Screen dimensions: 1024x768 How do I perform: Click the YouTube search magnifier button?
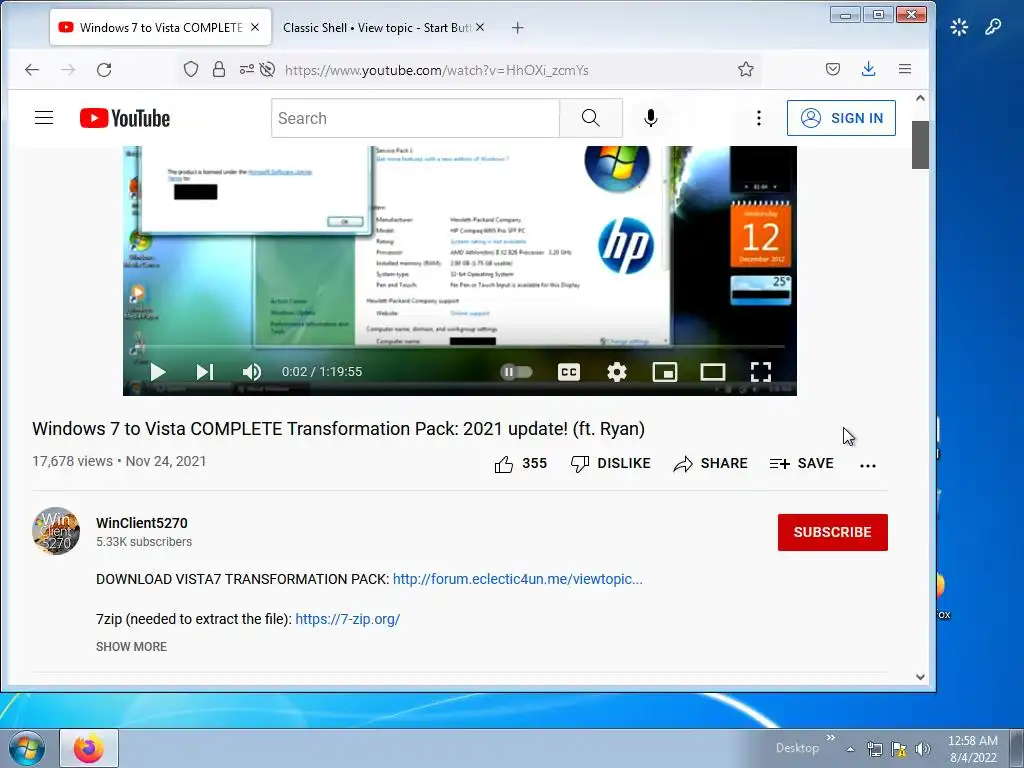[x=590, y=118]
